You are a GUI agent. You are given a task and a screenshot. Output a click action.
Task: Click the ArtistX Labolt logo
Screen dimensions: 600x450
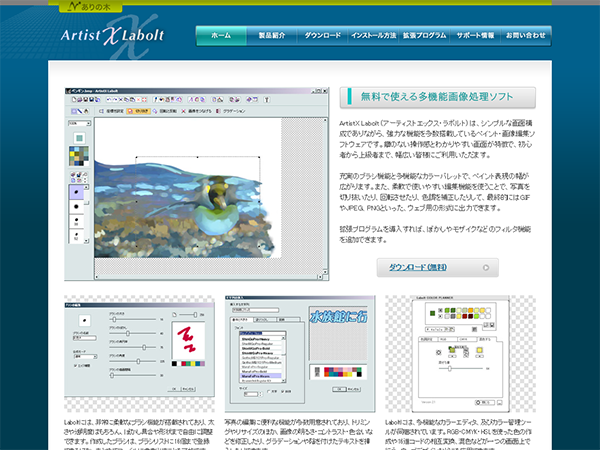coord(112,36)
